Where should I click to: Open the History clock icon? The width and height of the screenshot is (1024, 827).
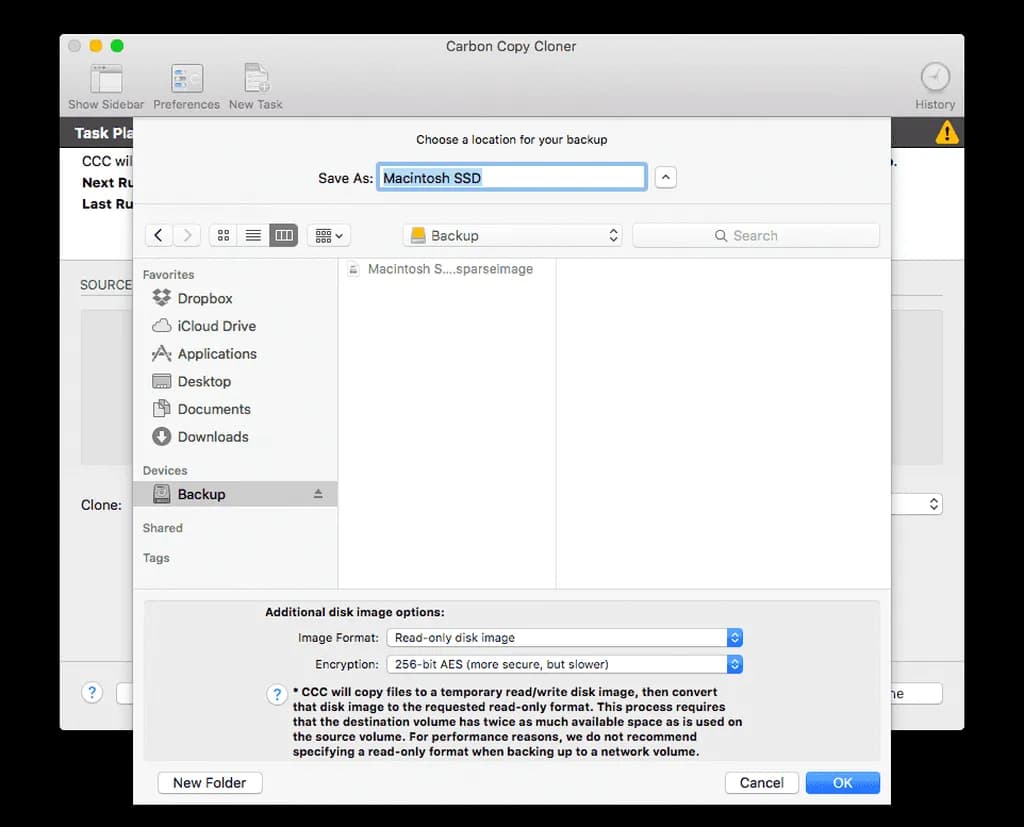[935, 78]
